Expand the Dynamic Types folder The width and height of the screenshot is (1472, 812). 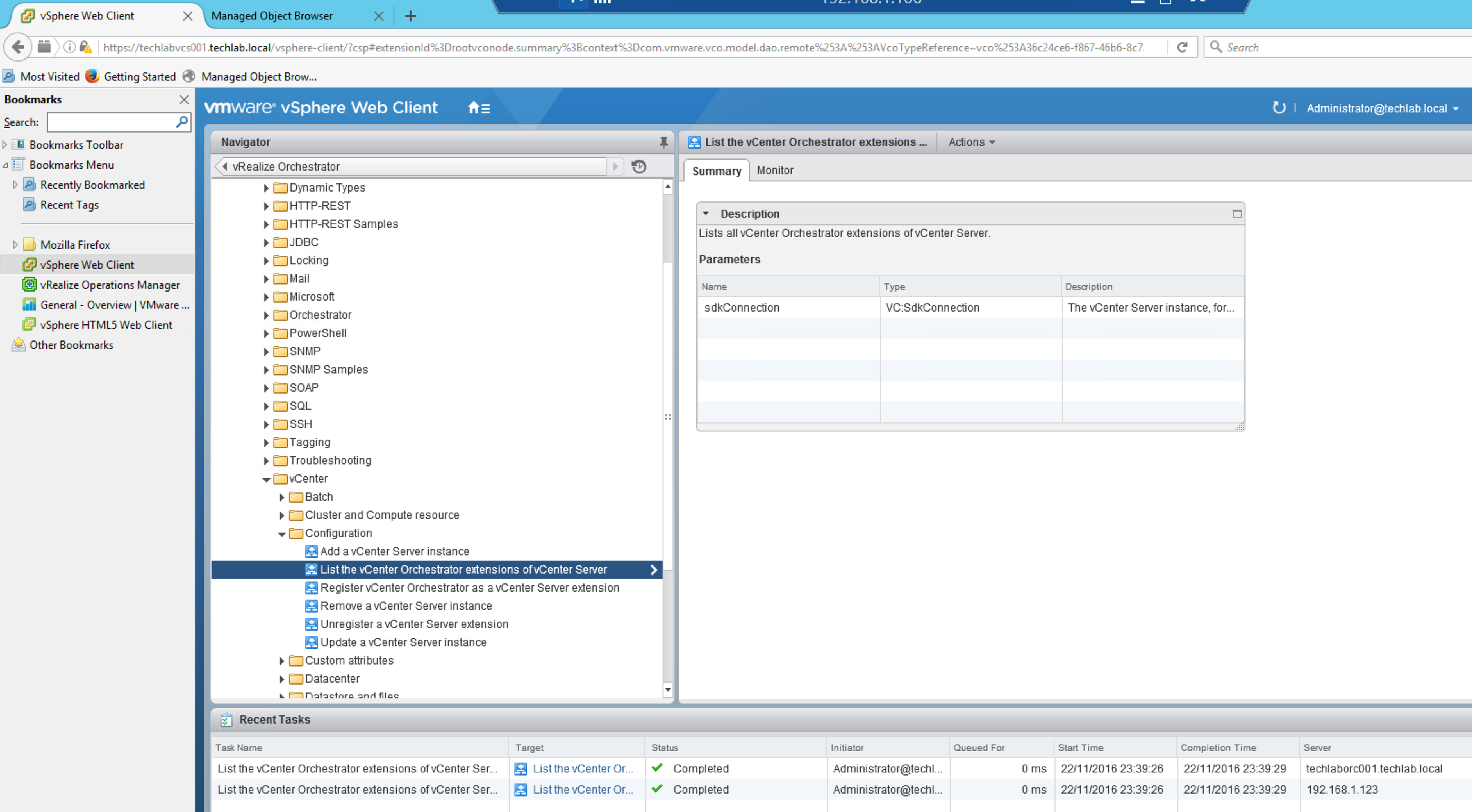(266, 188)
